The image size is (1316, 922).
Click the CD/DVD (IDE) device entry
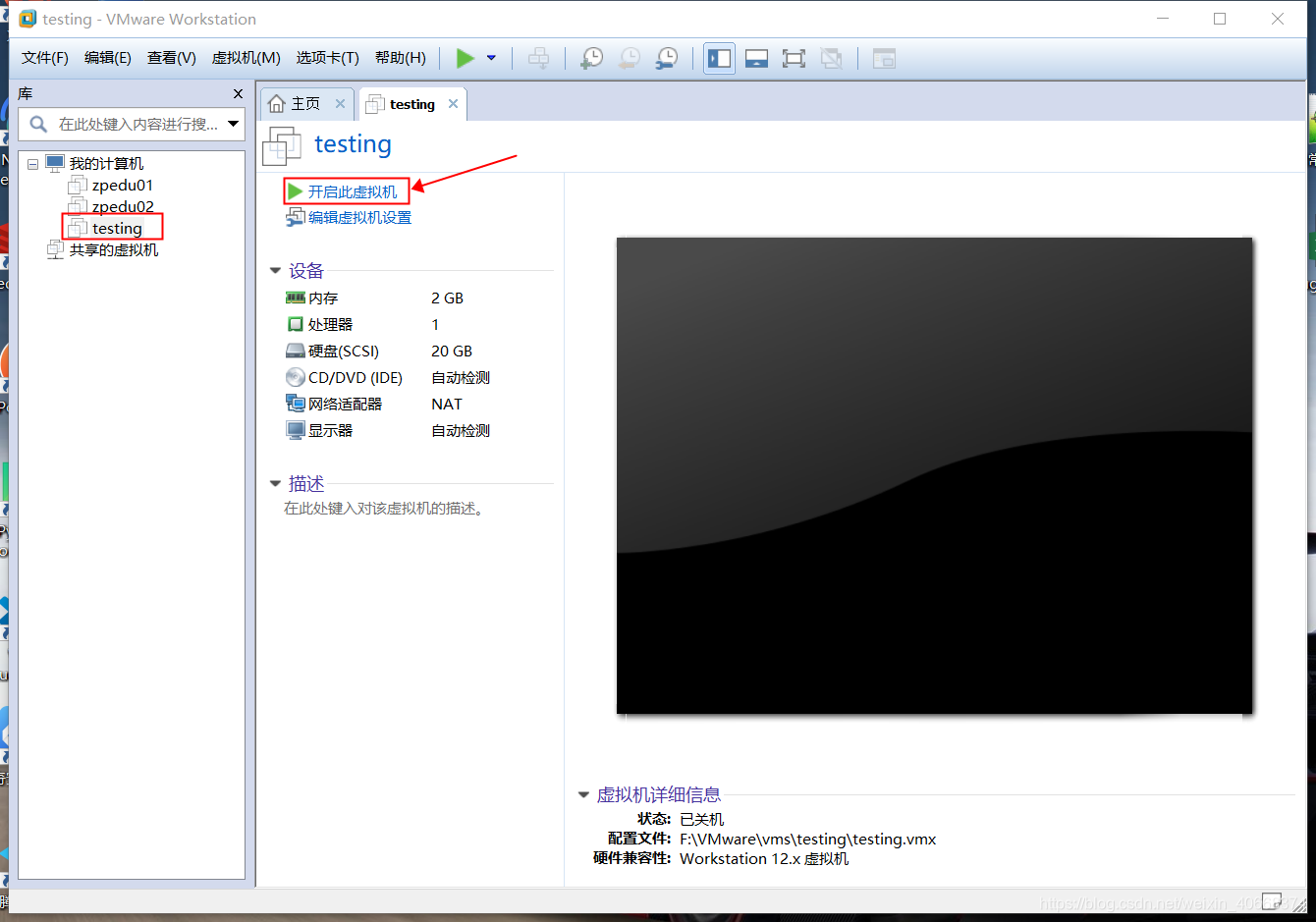356,377
